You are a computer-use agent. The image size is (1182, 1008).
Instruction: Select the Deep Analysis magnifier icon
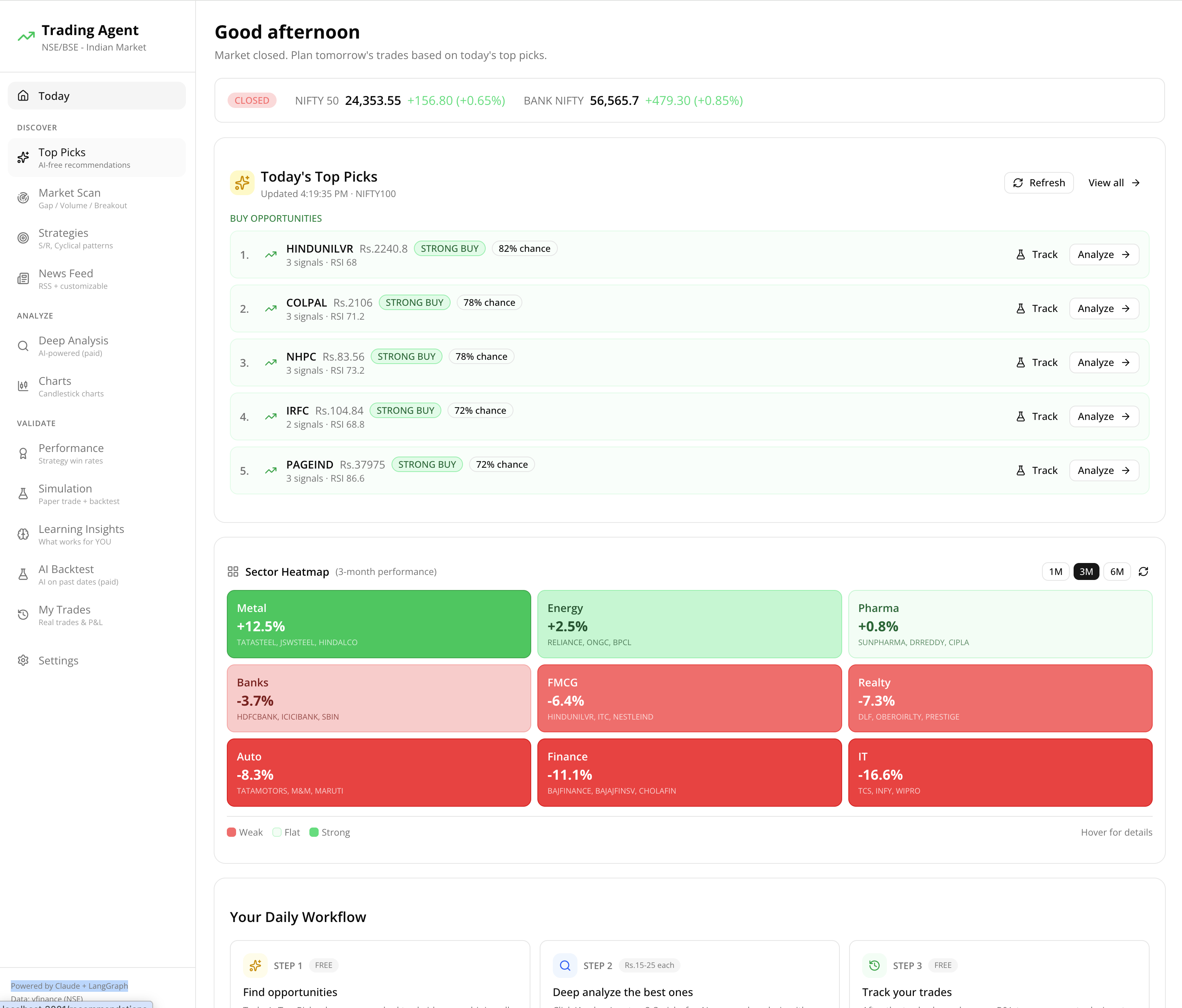pos(23,346)
